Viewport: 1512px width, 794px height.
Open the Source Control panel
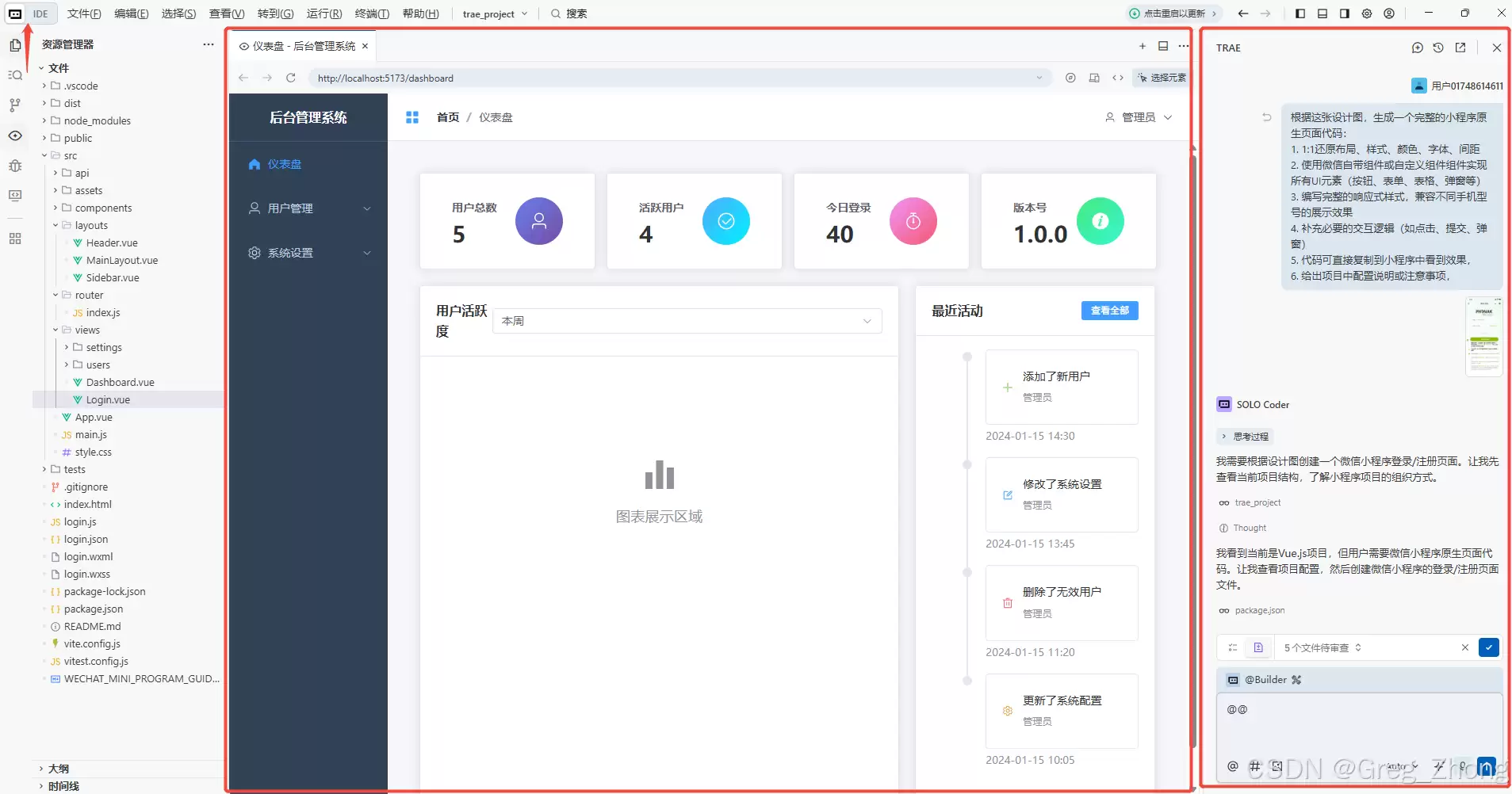(15, 105)
